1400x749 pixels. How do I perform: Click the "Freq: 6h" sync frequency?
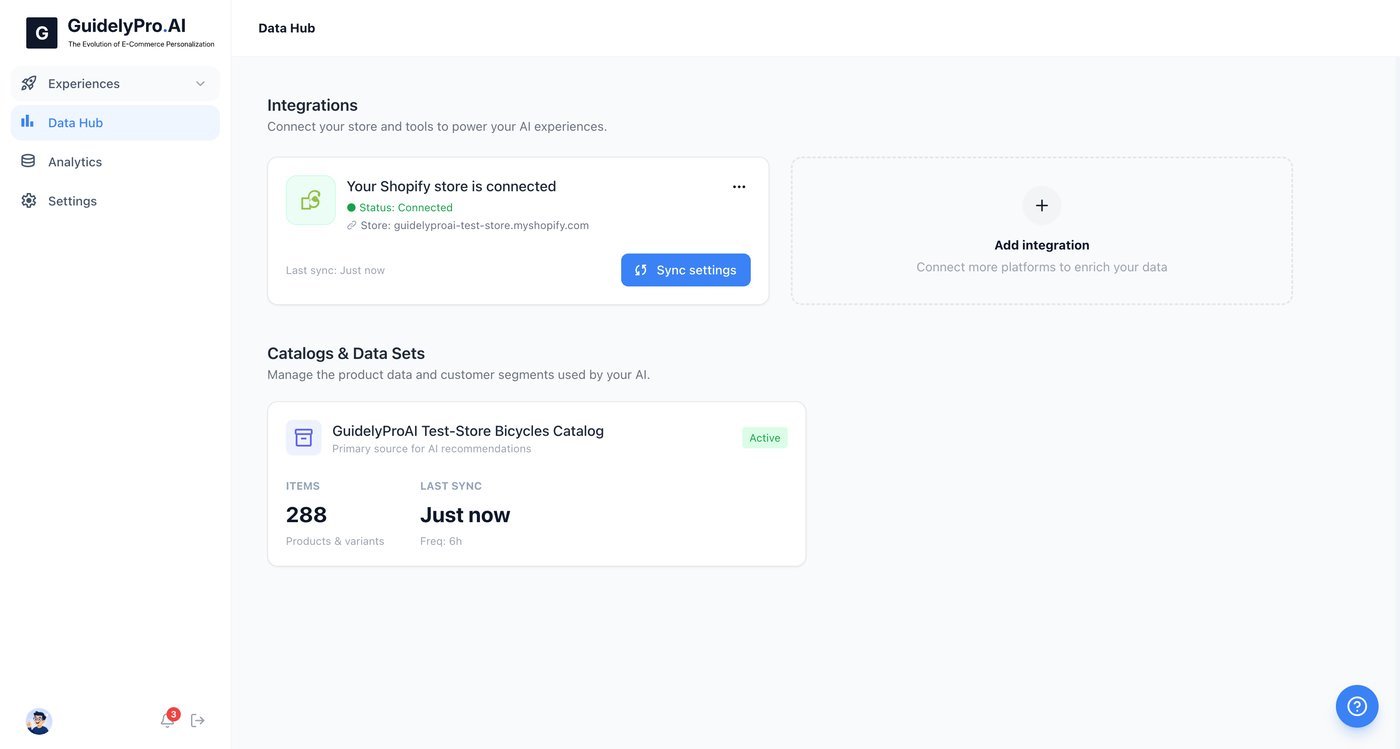click(x=441, y=541)
